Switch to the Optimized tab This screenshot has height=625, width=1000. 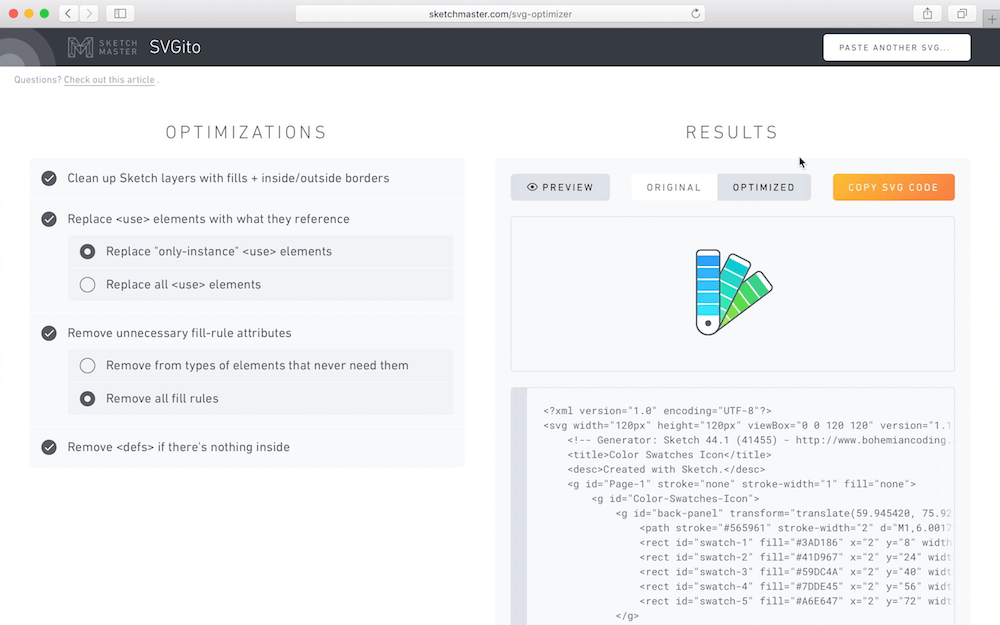pyautogui.click(x=763, y=187)
